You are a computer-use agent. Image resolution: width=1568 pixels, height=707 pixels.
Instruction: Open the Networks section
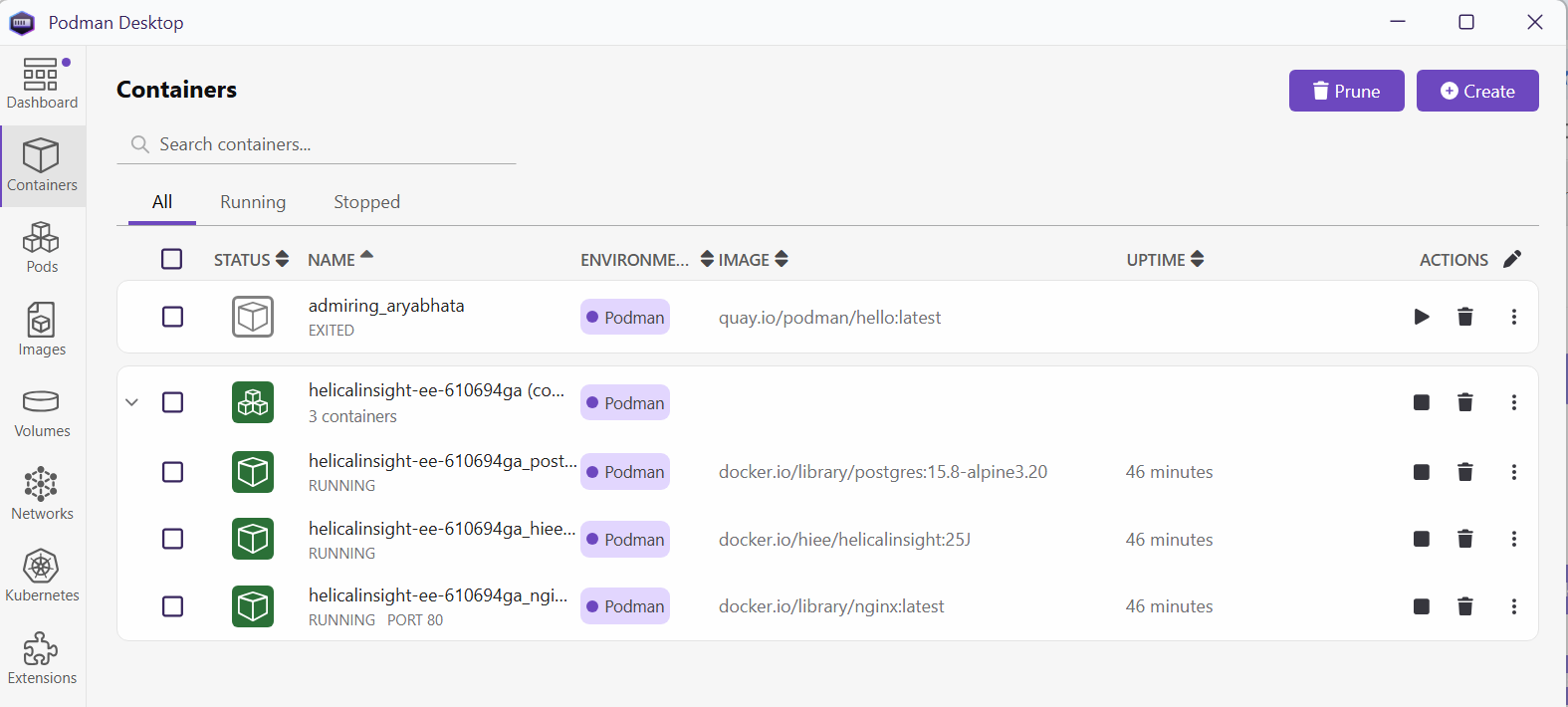pyautogui.click(x=42, y=495)
